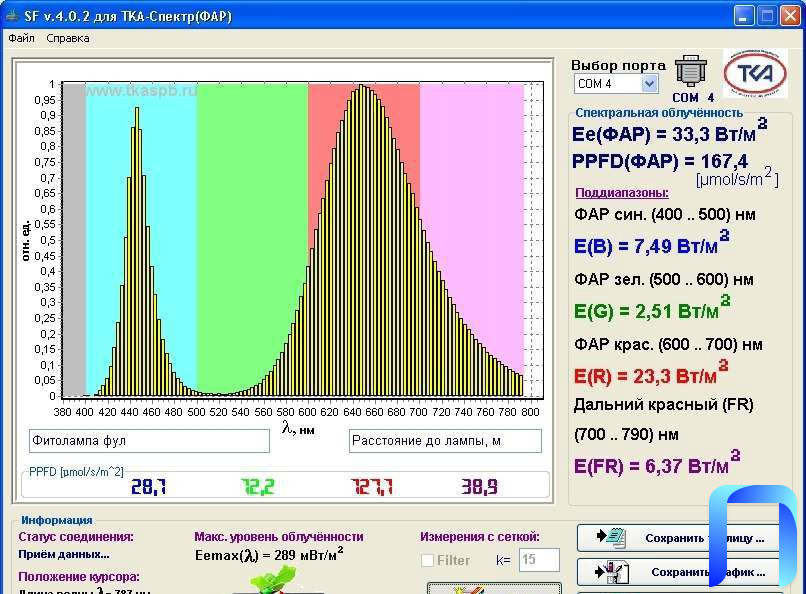Click the k= grid coefficient field
The image size is (806, 594).
tap(539, 560)
